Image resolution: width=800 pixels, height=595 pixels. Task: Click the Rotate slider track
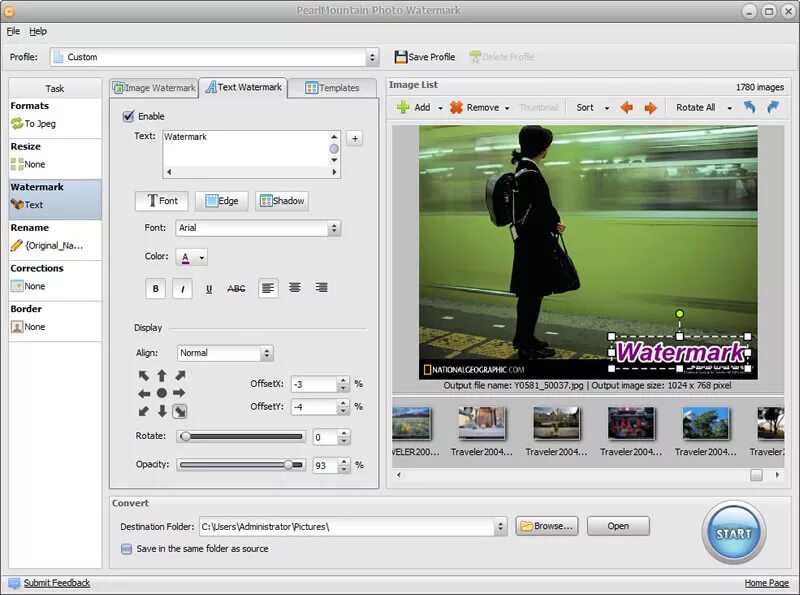click(x=241, y=436)
